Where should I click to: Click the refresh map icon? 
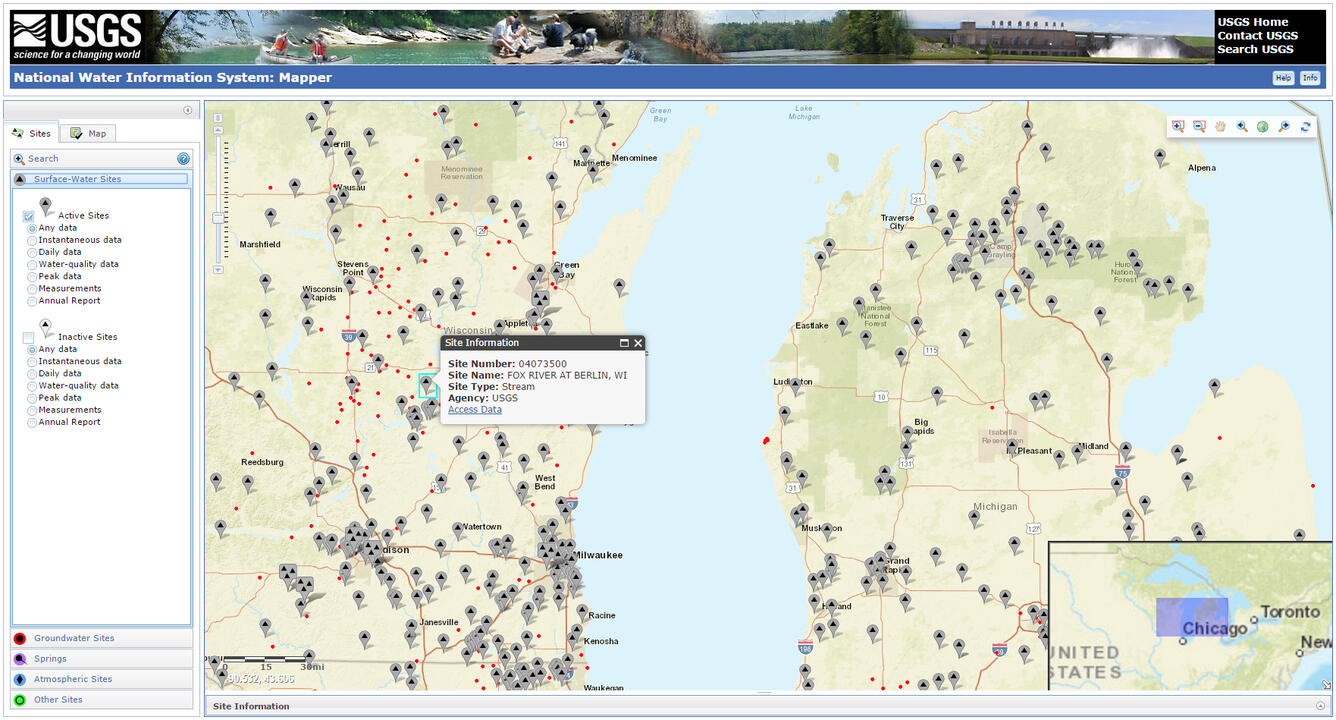tap(1305, 126)
